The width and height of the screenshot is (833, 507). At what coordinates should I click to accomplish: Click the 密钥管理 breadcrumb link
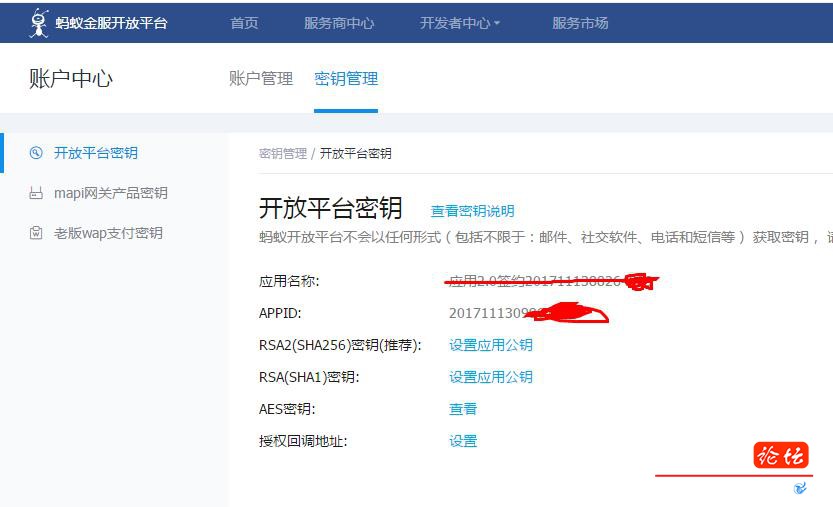283,154
